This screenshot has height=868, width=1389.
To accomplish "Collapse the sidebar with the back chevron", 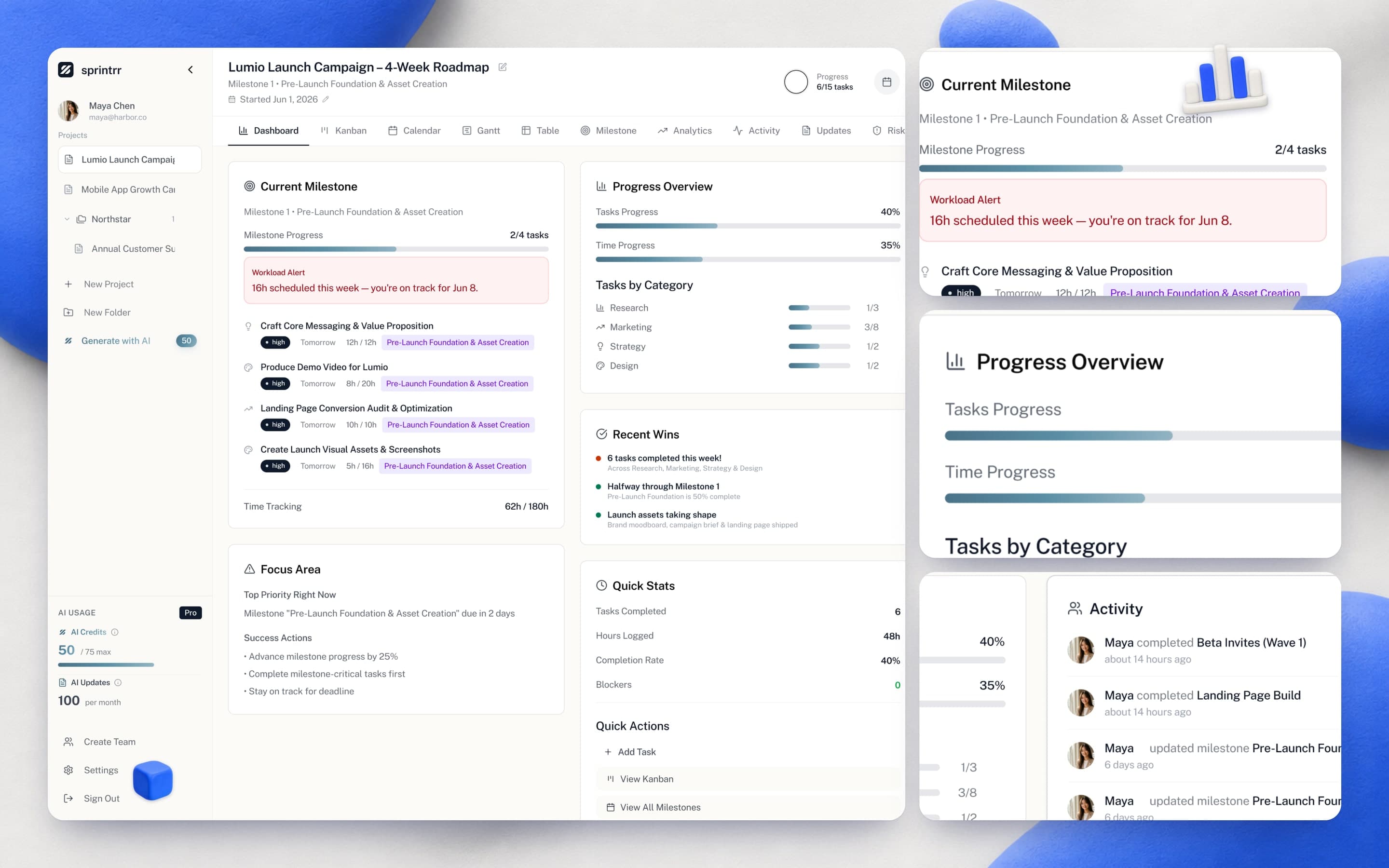I will click(191, 69).
